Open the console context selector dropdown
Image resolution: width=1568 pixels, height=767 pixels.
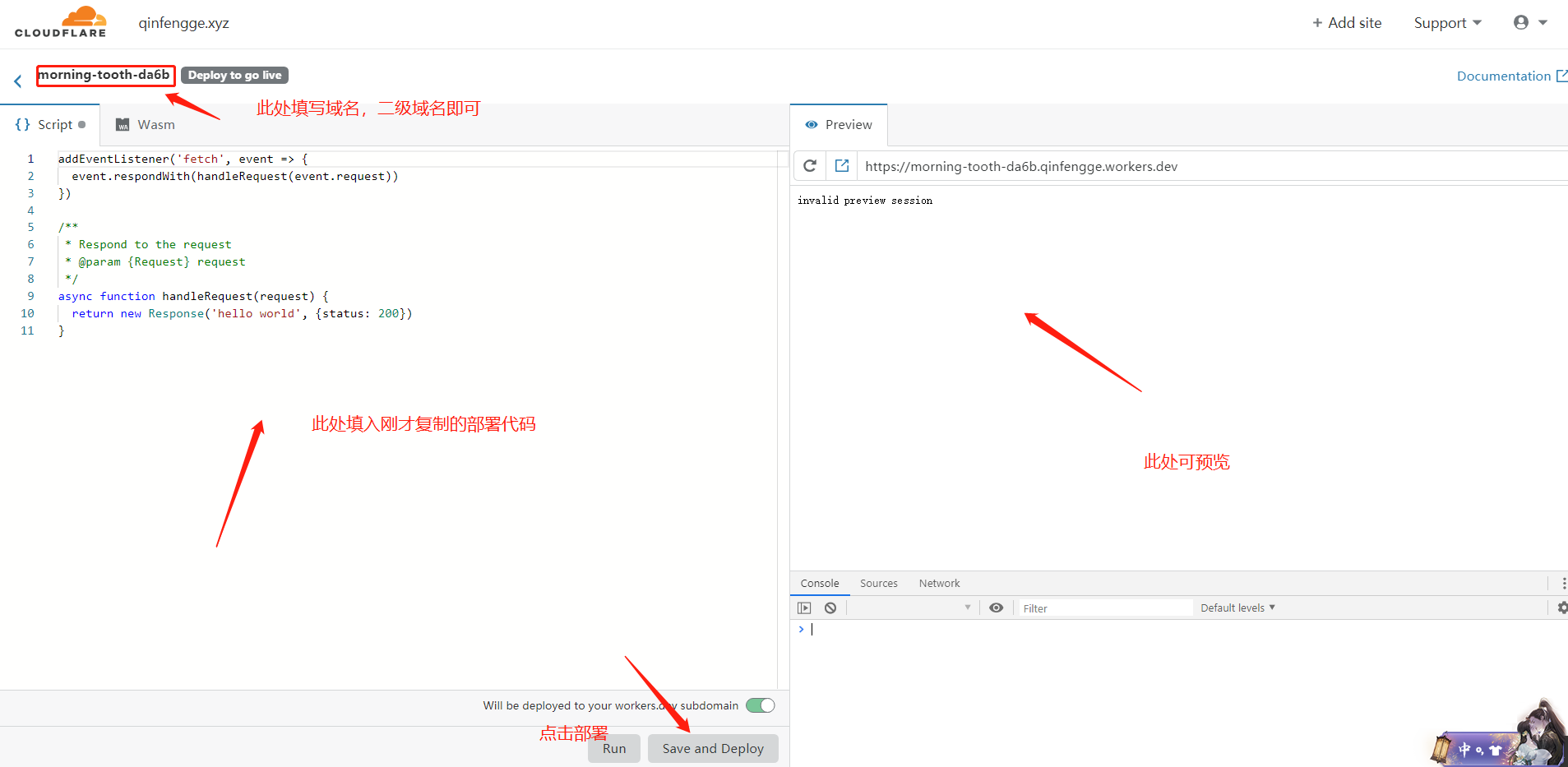click(x=913, y=608)
